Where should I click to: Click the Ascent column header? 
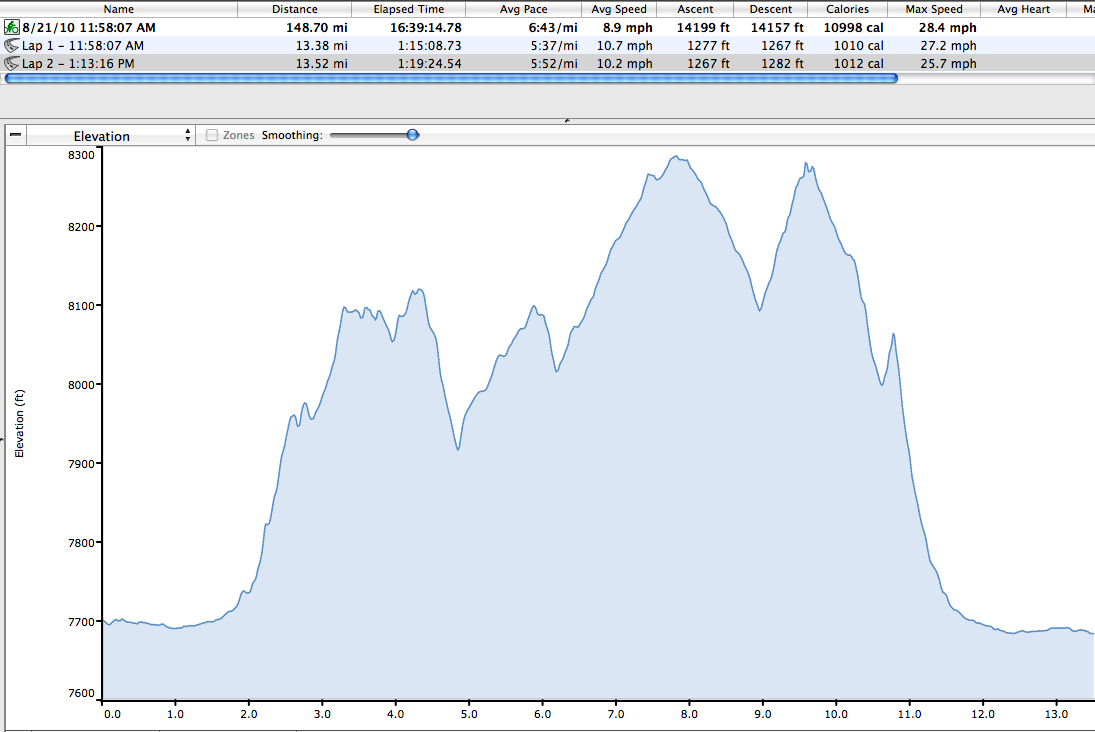[695, 9]
